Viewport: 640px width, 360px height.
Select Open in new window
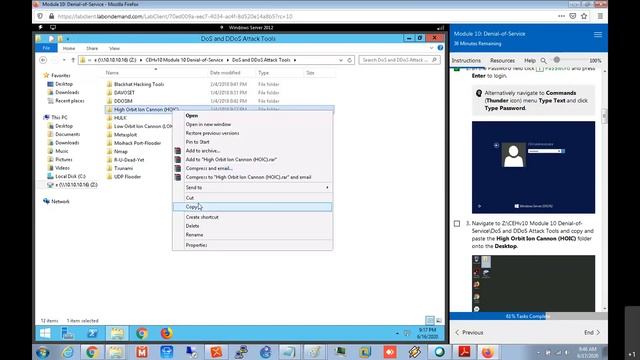point(252,124)
